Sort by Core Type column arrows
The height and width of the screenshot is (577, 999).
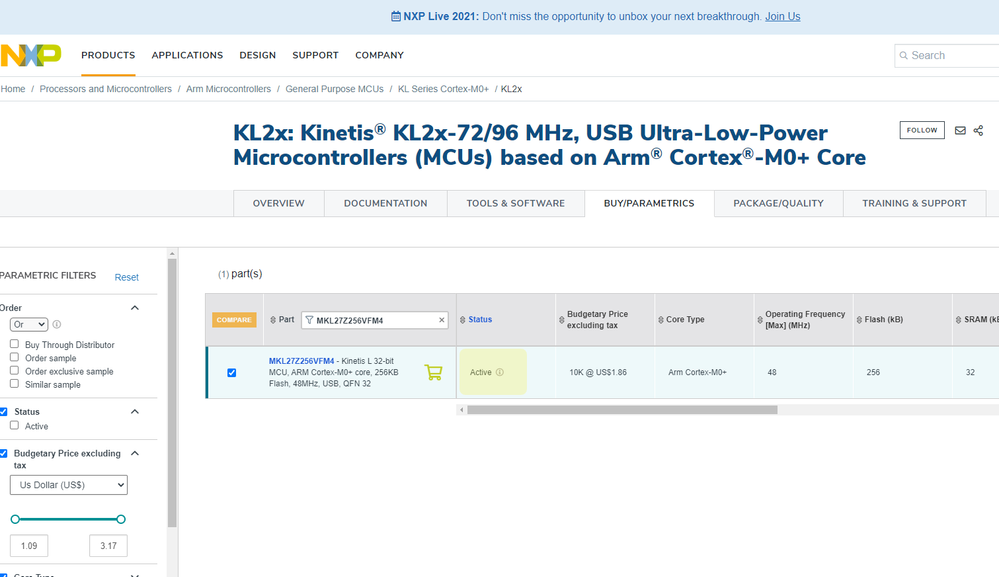click(x=661, y=320)
